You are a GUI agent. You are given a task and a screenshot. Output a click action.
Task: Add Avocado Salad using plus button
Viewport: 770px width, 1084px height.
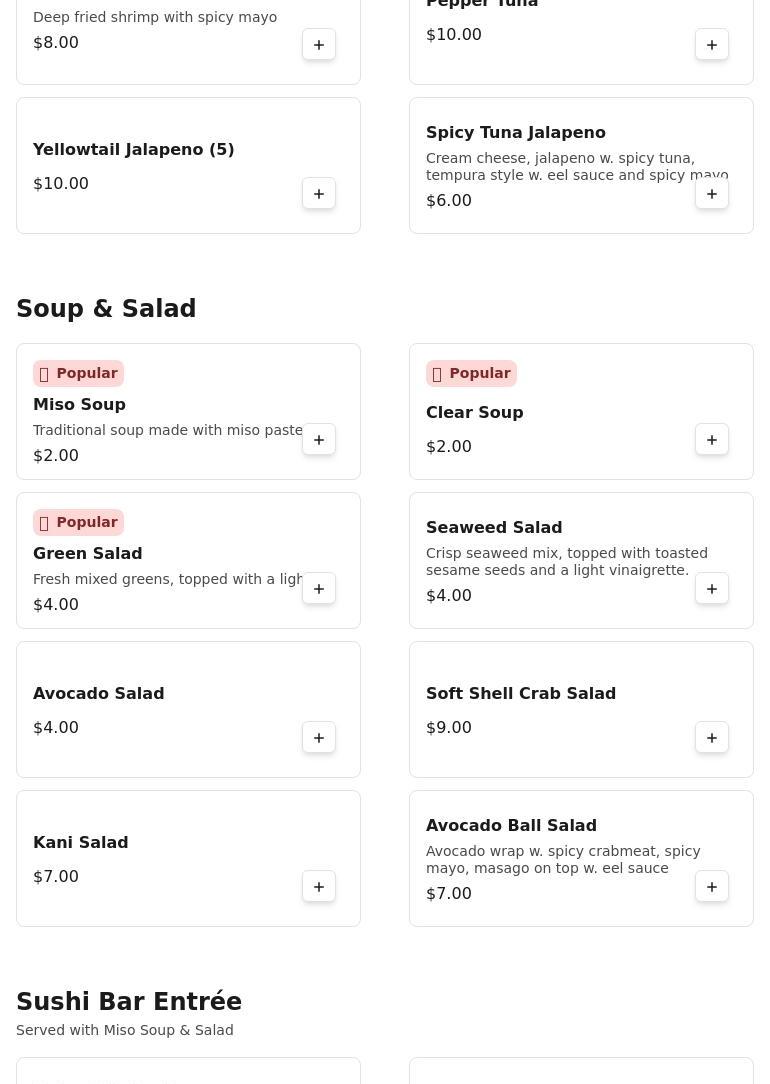(x=319, y=738)
